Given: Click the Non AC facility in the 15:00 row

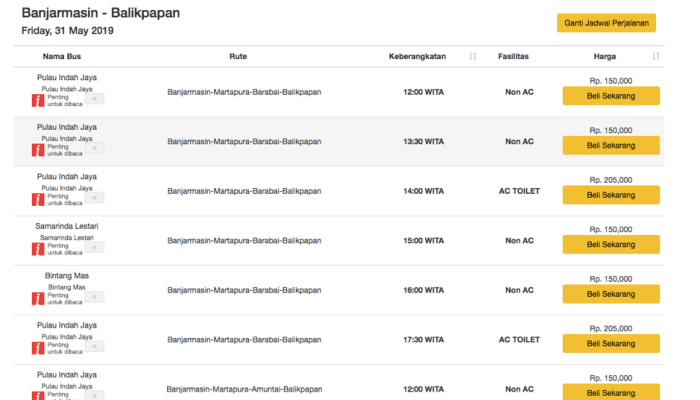Looking at the screenshot, I should (x=519, y=241).
